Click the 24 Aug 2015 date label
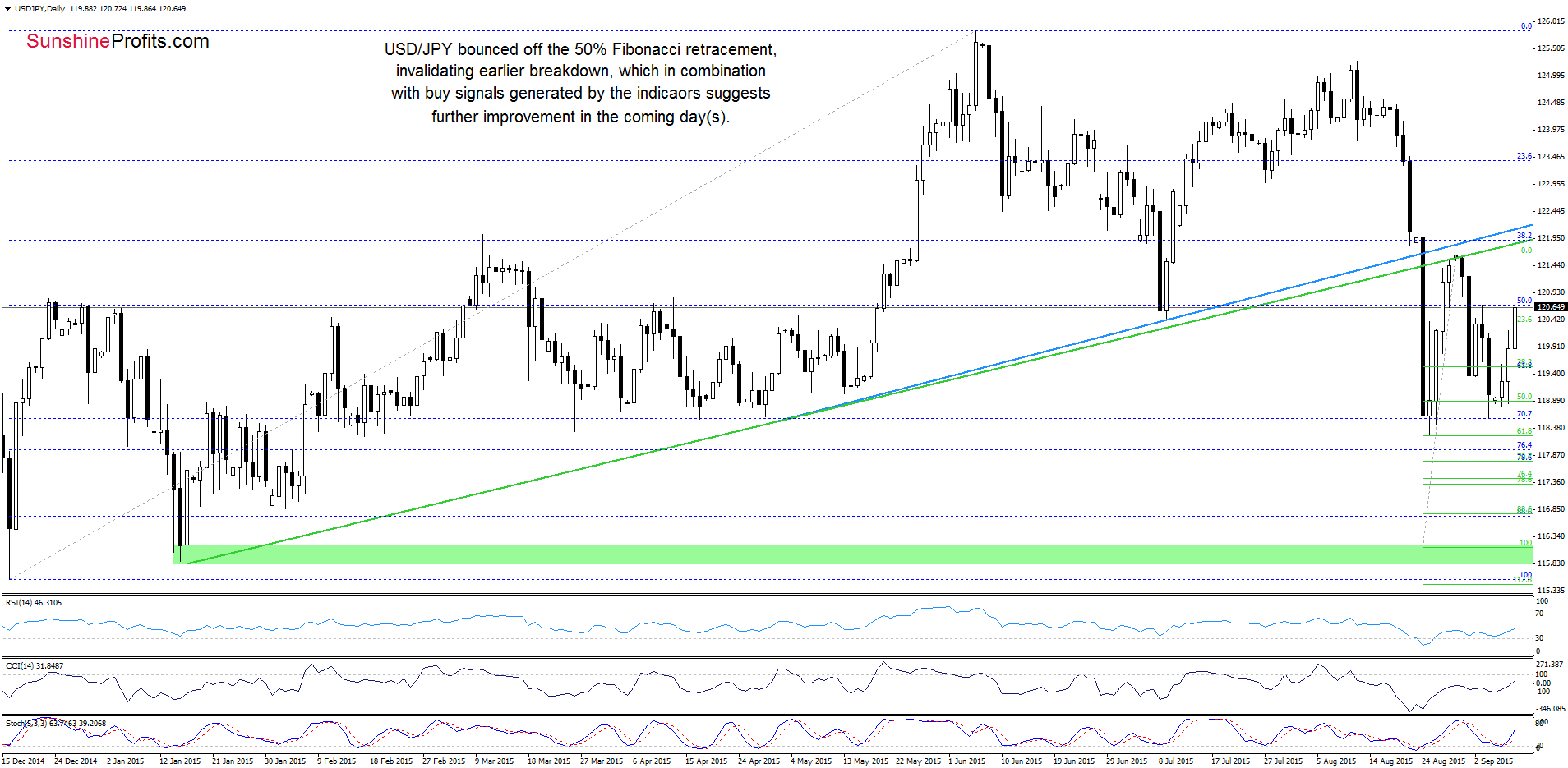1568x768 pixels. coord(1443,761)
